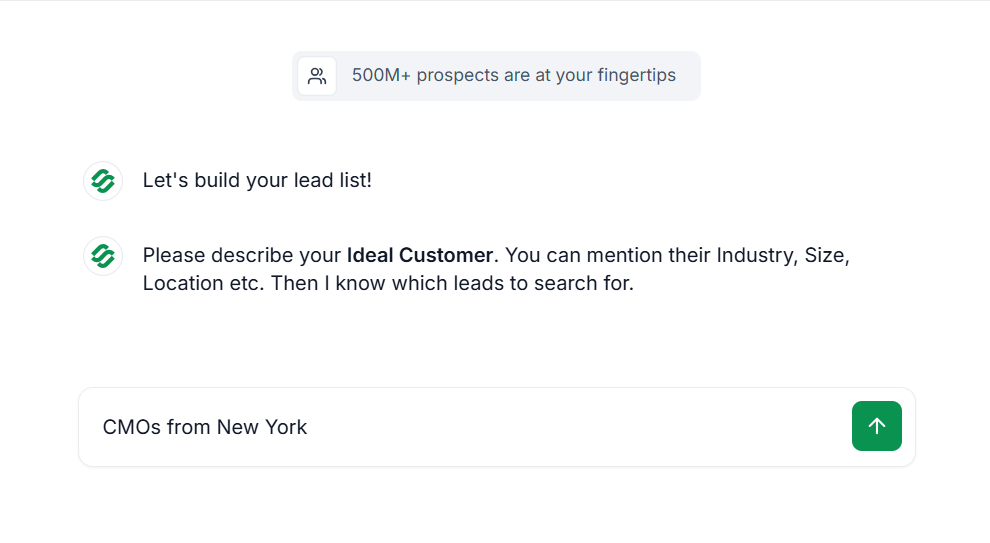
Task: Click the bold "Ideal Customer" text
Action: (x=419, y=255)
